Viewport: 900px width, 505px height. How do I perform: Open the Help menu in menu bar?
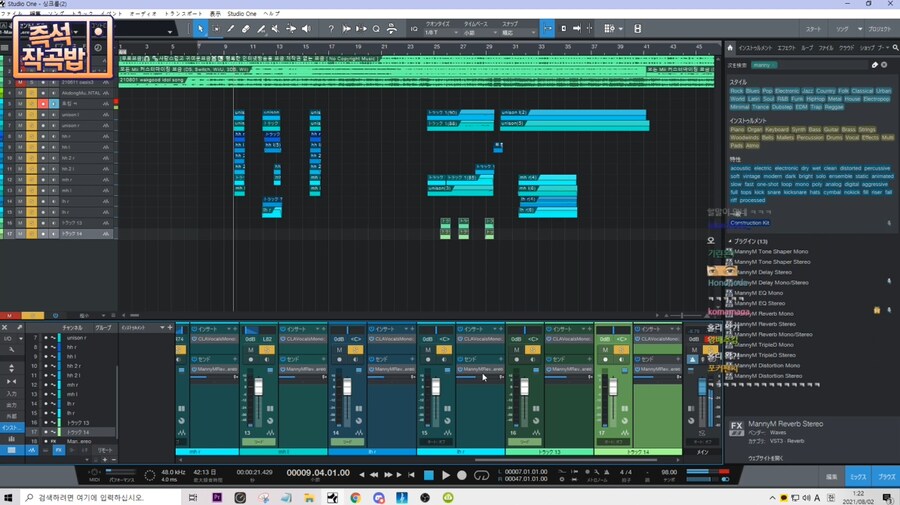coord(271,13)
